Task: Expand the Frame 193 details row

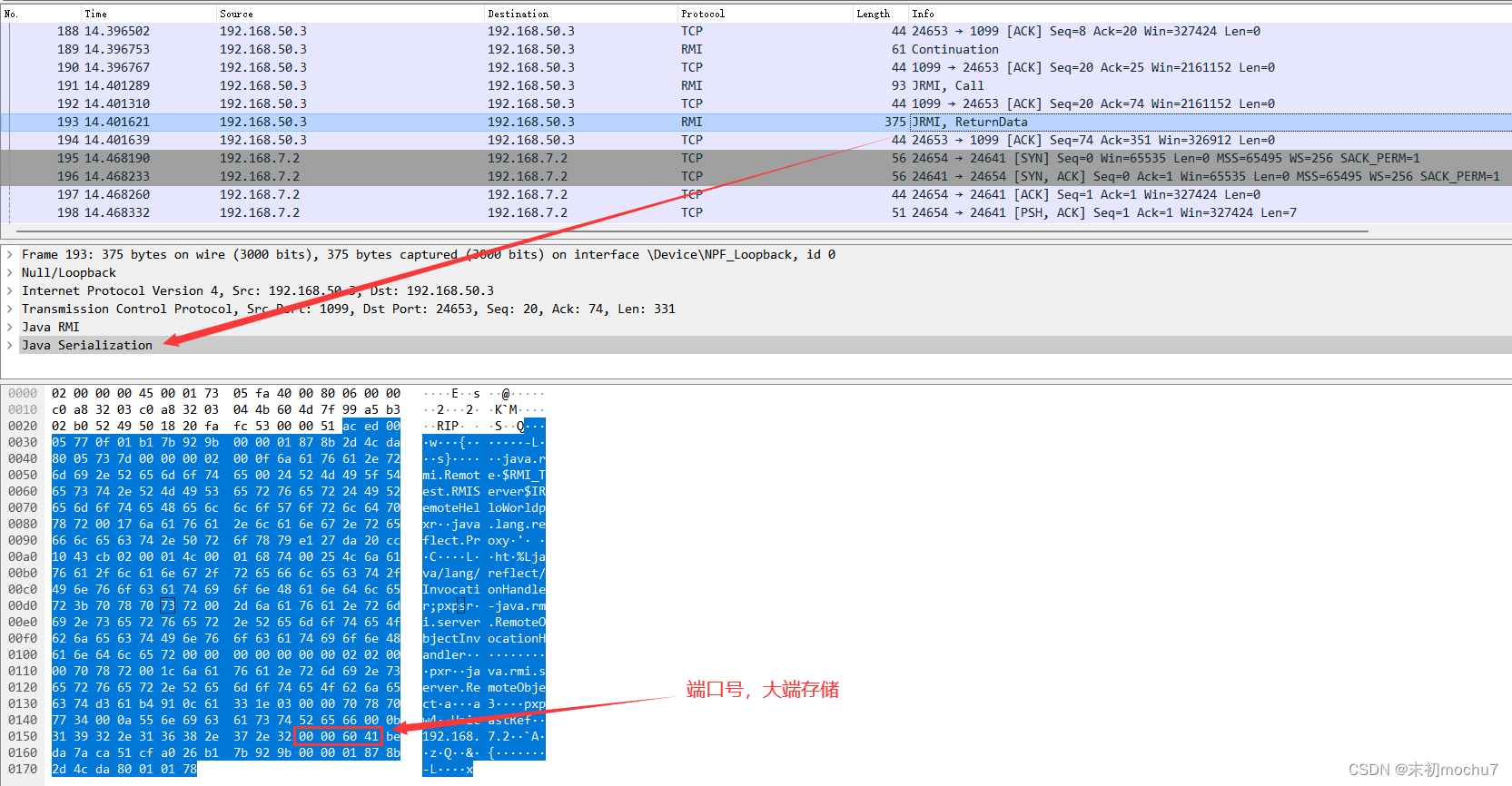Action: 10,255
